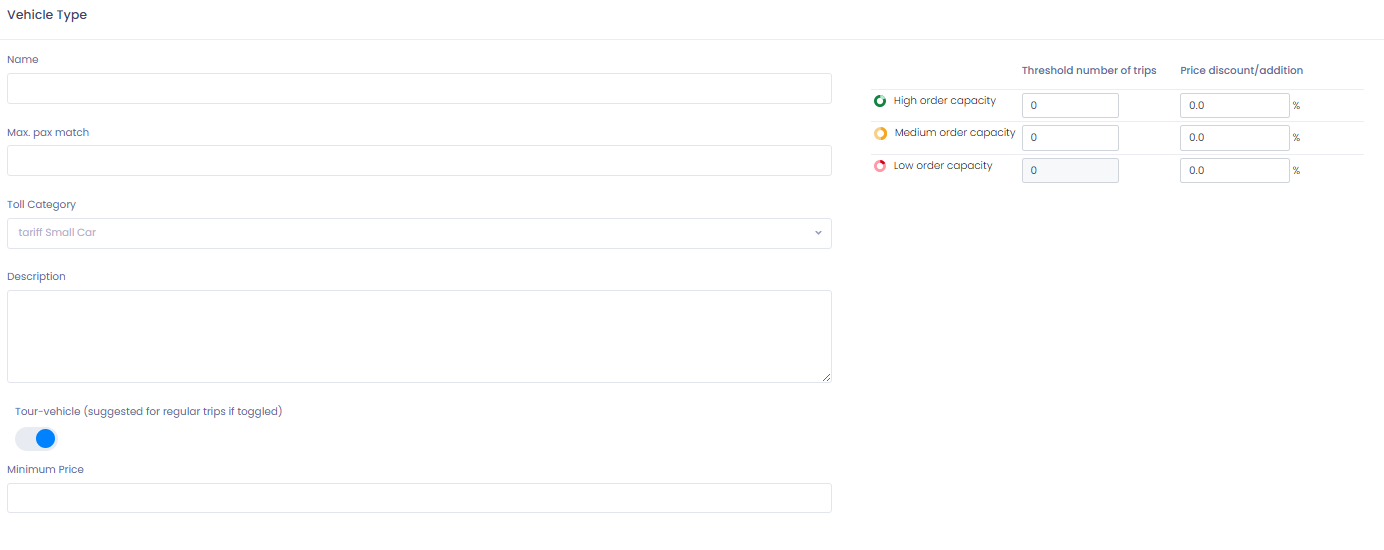Toggle the Tour-vehicle switch
The image size is (1384, 550).
tap(37, 439)
